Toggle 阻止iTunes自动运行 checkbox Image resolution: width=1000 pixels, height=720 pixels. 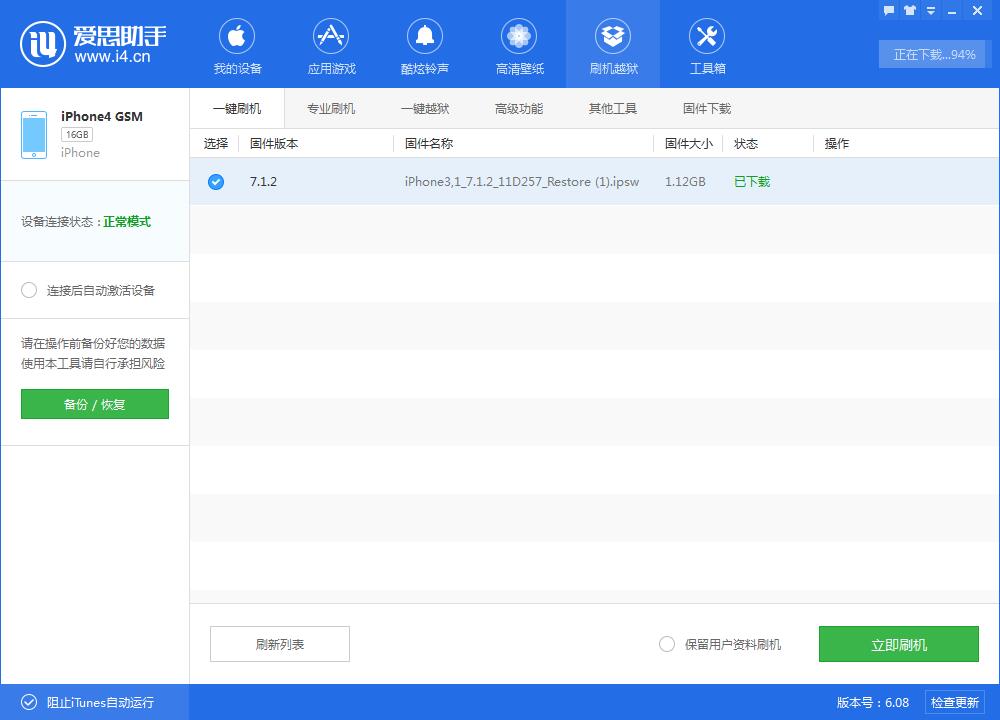[30, 702]
